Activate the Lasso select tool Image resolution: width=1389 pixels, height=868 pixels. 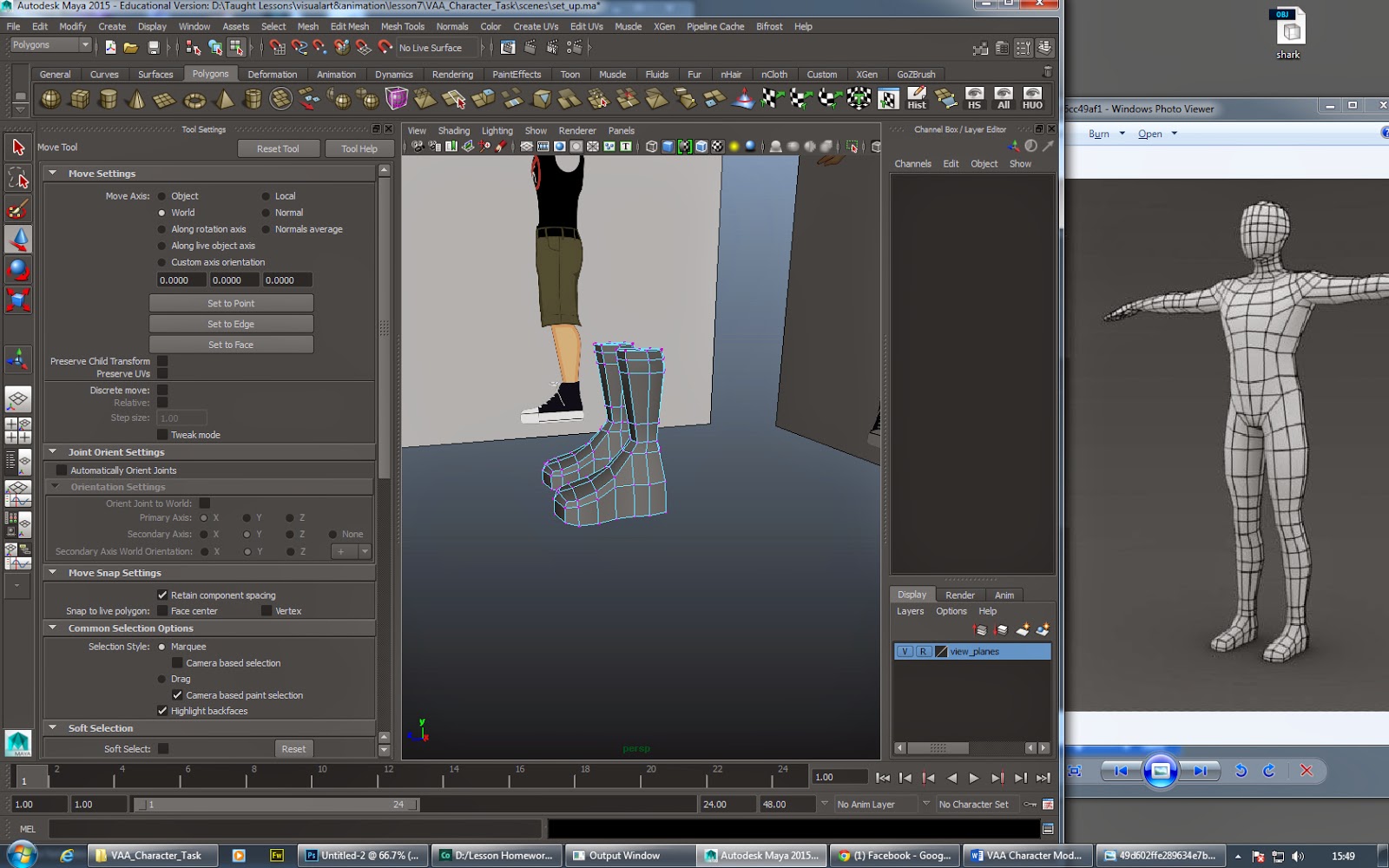coord(18,179)
